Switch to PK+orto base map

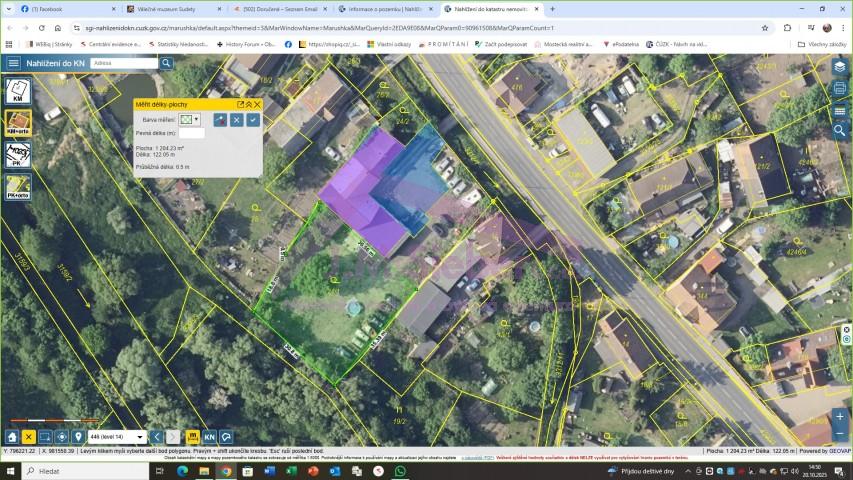pos(17,186)
